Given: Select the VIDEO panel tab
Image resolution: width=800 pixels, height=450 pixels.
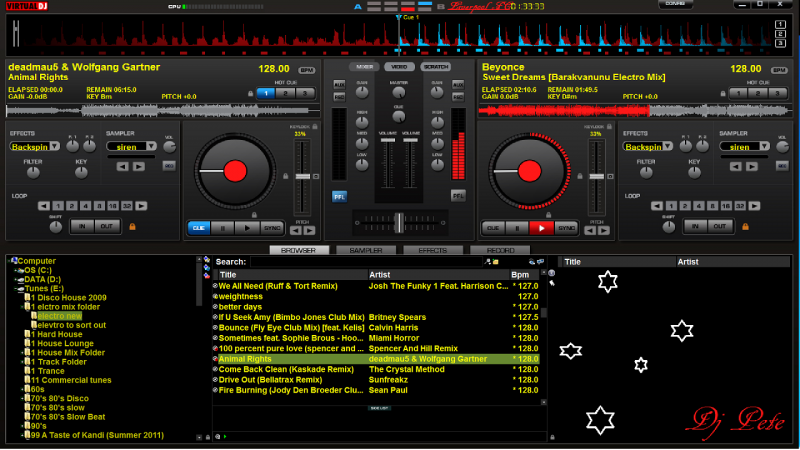Looking at the screenshot, I should pos(399,67).
